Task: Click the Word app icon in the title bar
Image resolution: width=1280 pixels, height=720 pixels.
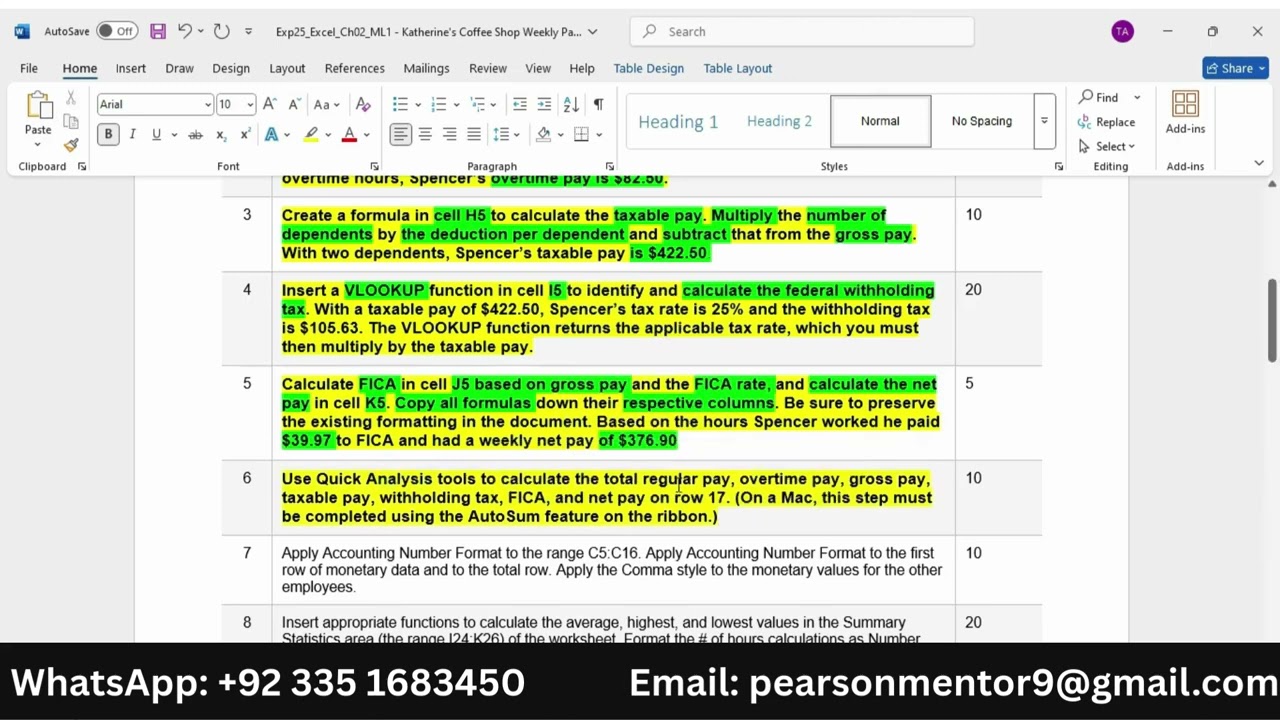Action: point(21,31)
